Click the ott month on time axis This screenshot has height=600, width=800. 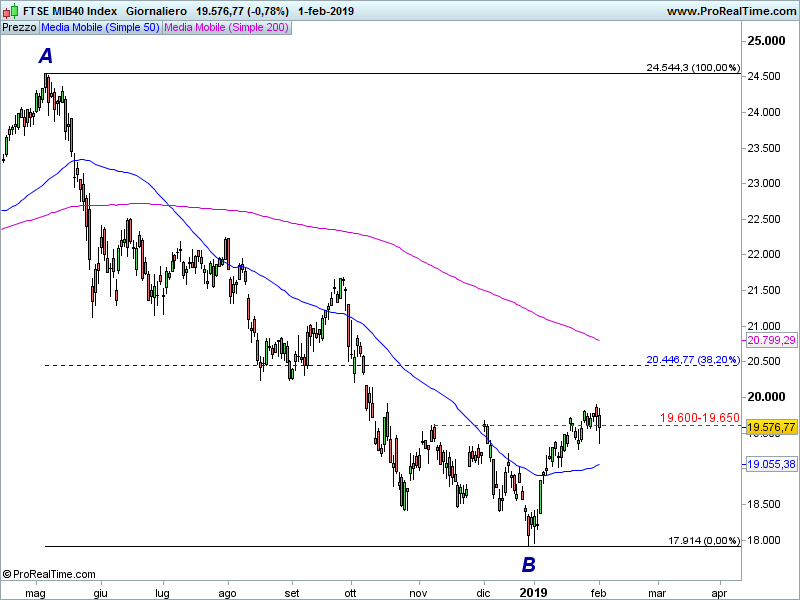(x=350, y=593)
